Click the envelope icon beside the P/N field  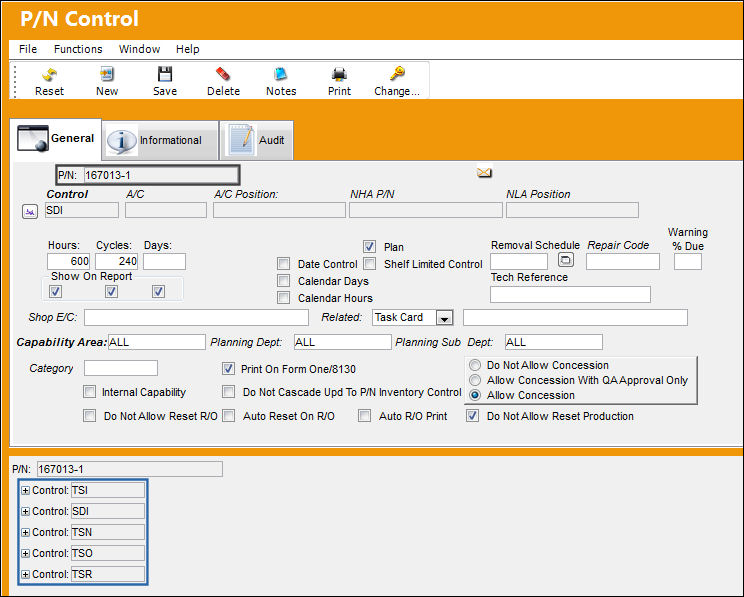tap(484, 172)
